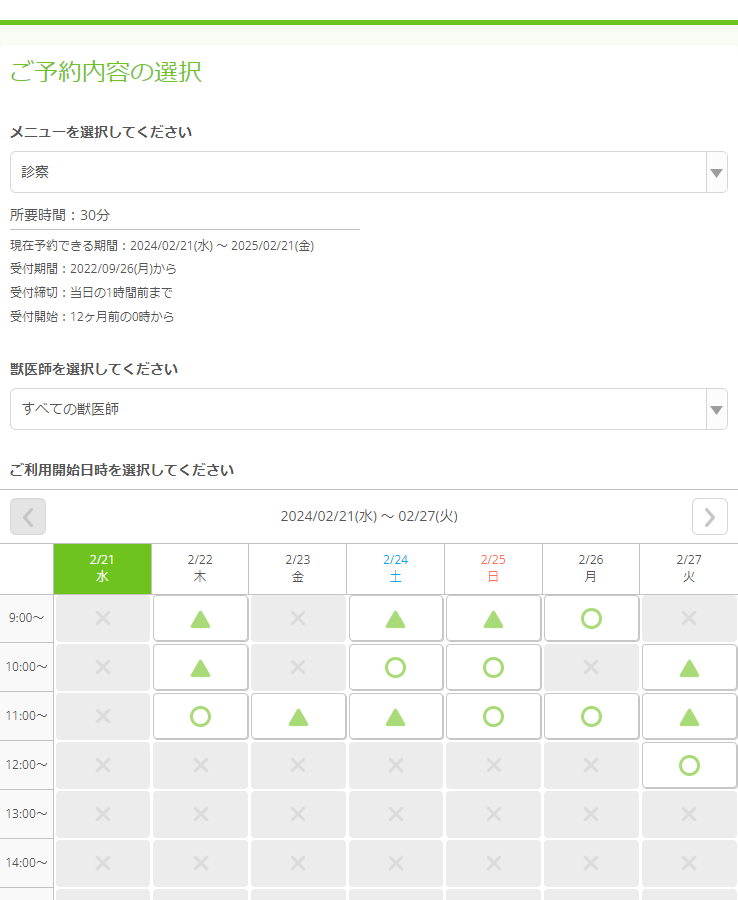Pick the circle slot on 2/26 at 9:00
Screen dimensions: 738x900
point(591,618)
